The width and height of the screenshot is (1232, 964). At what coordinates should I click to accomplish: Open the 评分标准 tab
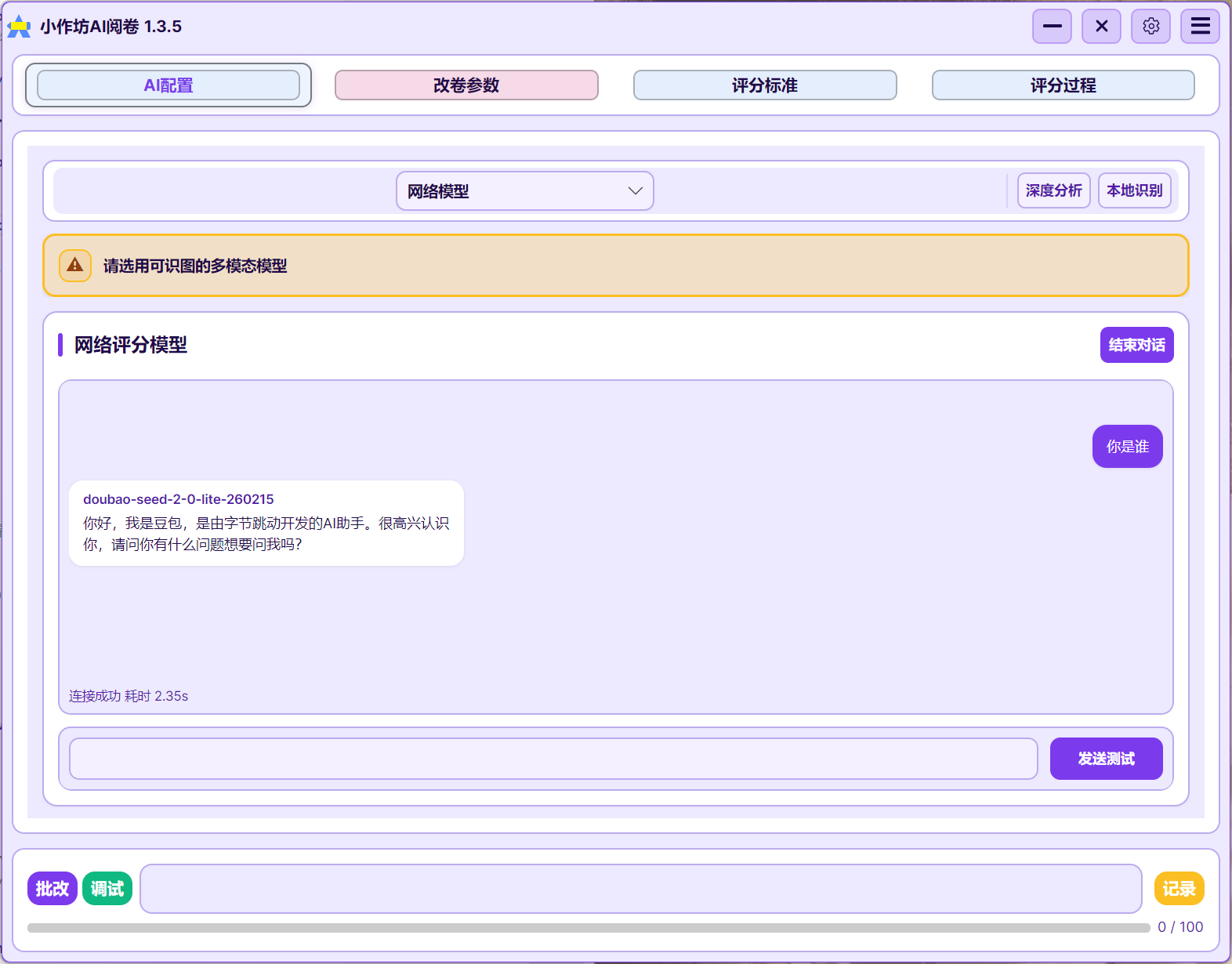click(765, 85)
